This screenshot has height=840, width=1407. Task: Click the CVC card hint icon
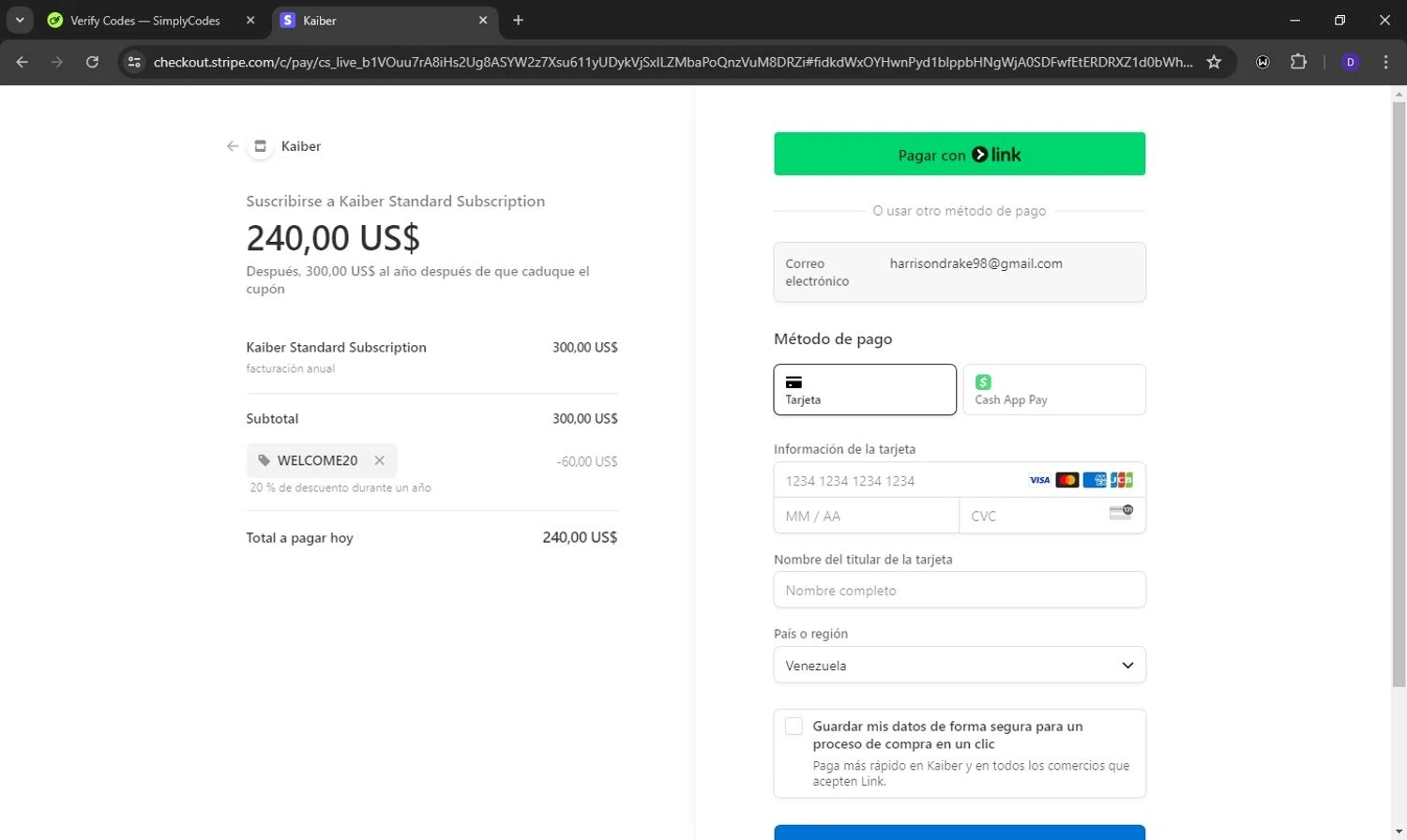click(1121, 512)
